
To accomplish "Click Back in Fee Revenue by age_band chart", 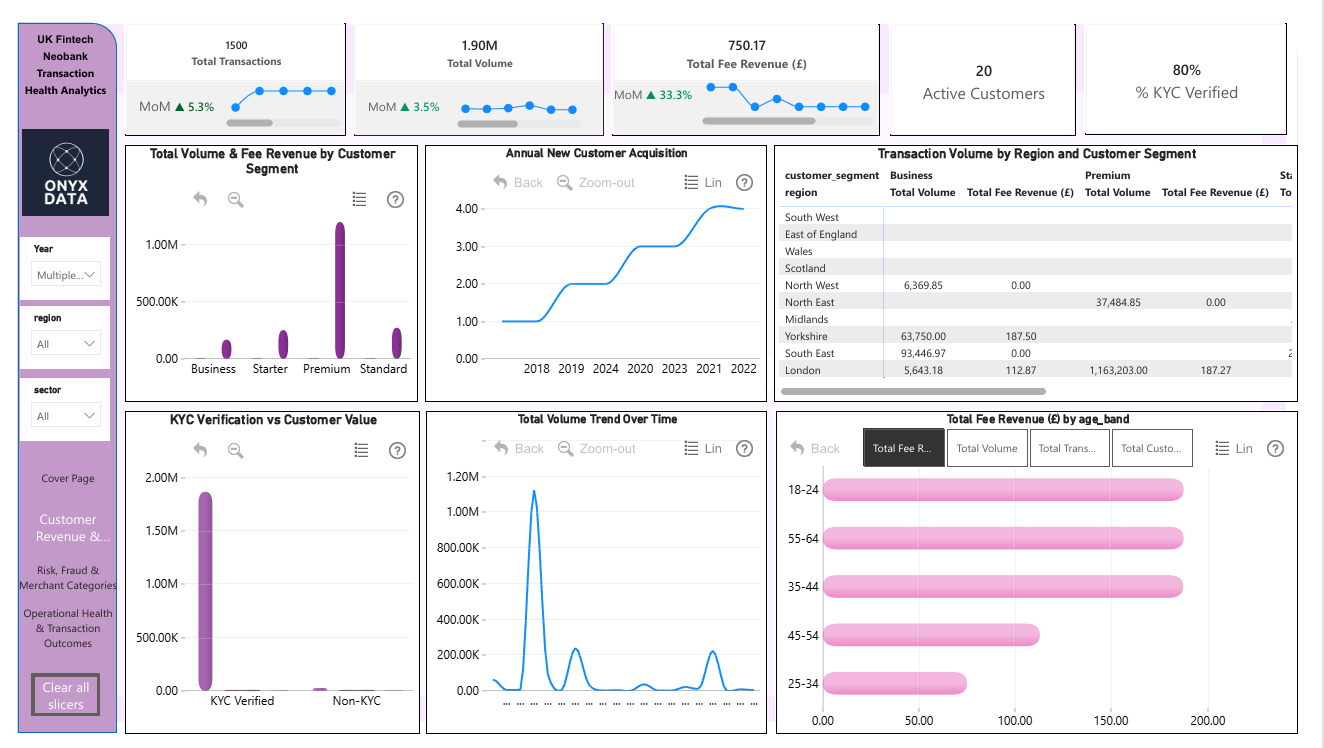I will (x=815, y=448).
